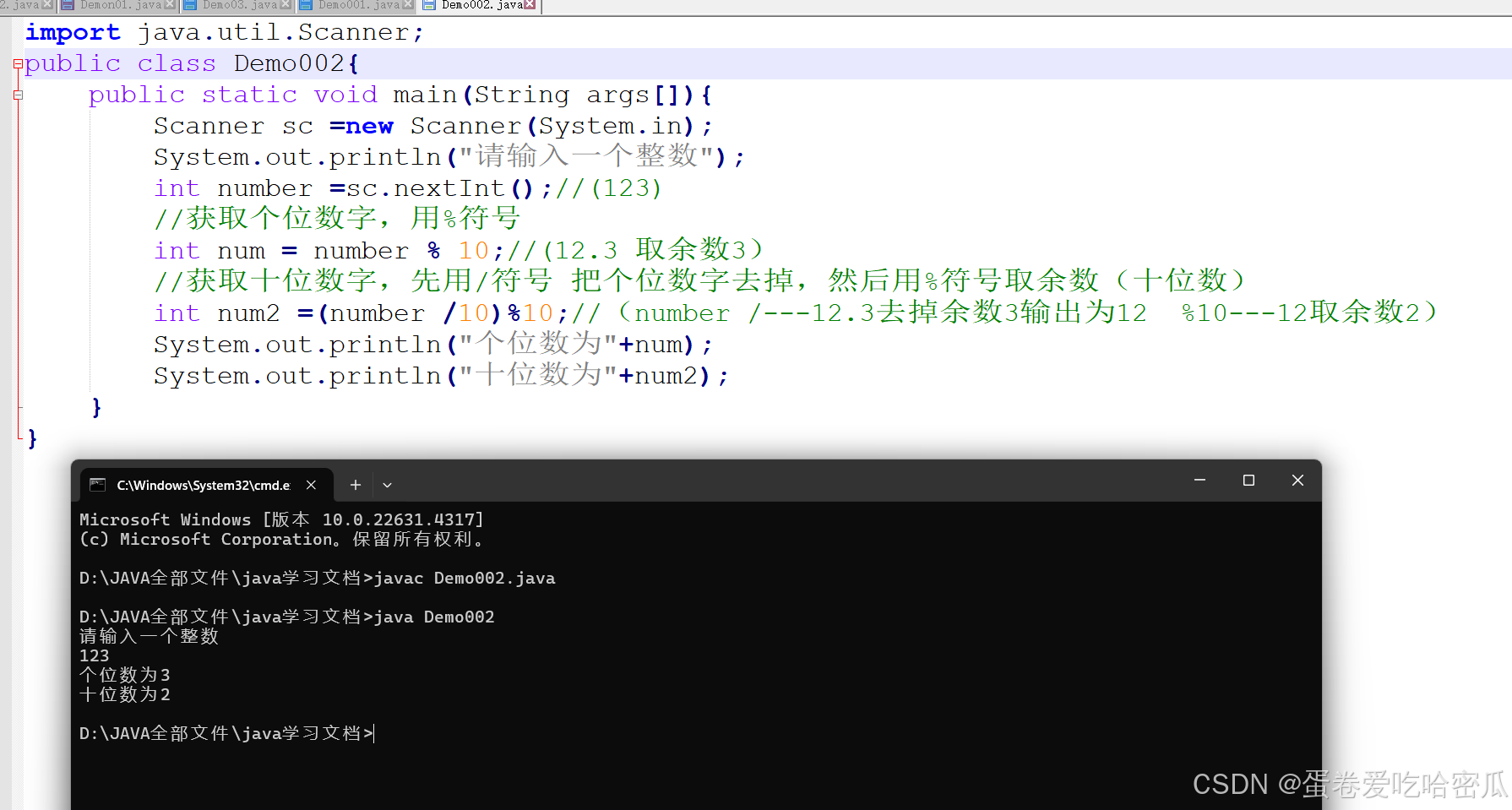Click the closing brace of main method

tap(96, 407)
